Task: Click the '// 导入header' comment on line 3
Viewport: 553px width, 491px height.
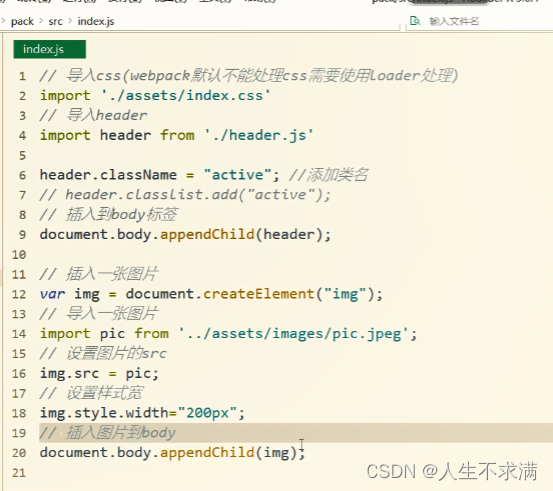Action: point(93,115)
